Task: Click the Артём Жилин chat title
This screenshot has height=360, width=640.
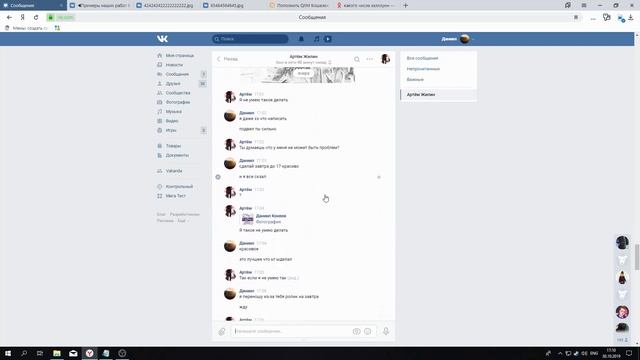Action: tap(303, 56)
